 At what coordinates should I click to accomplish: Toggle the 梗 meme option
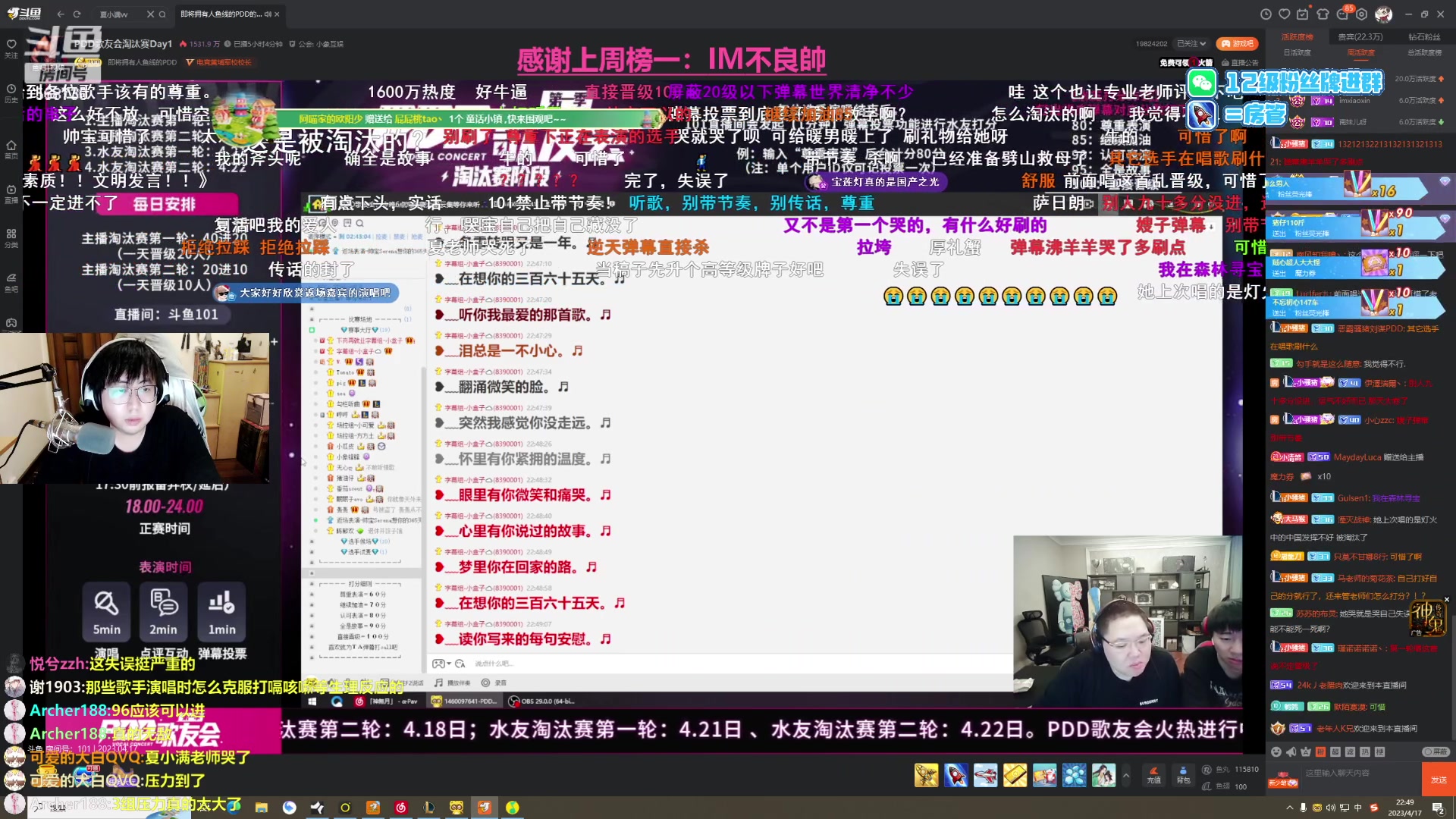(x=1379, y=752)
